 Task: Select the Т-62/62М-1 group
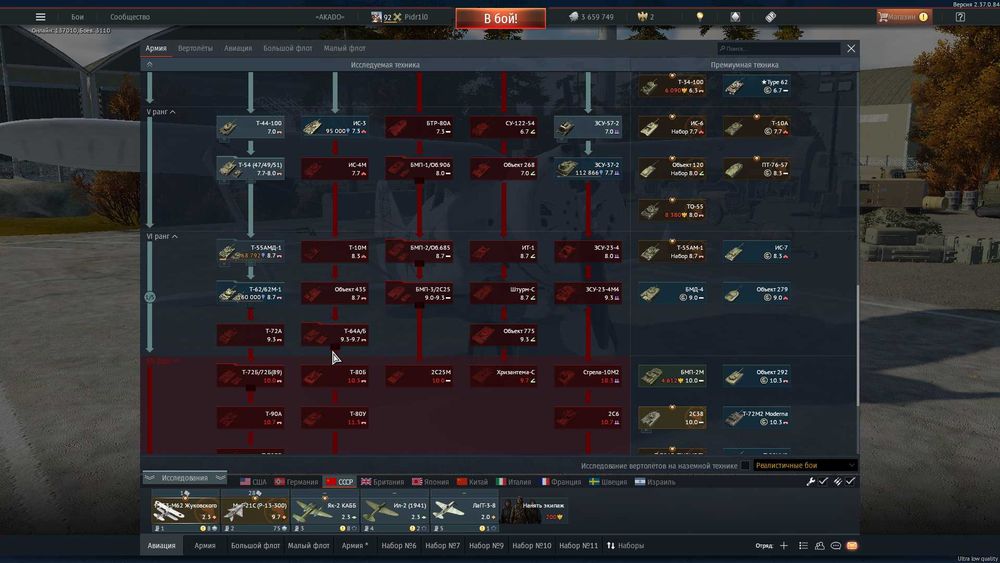tap(251, 293)
